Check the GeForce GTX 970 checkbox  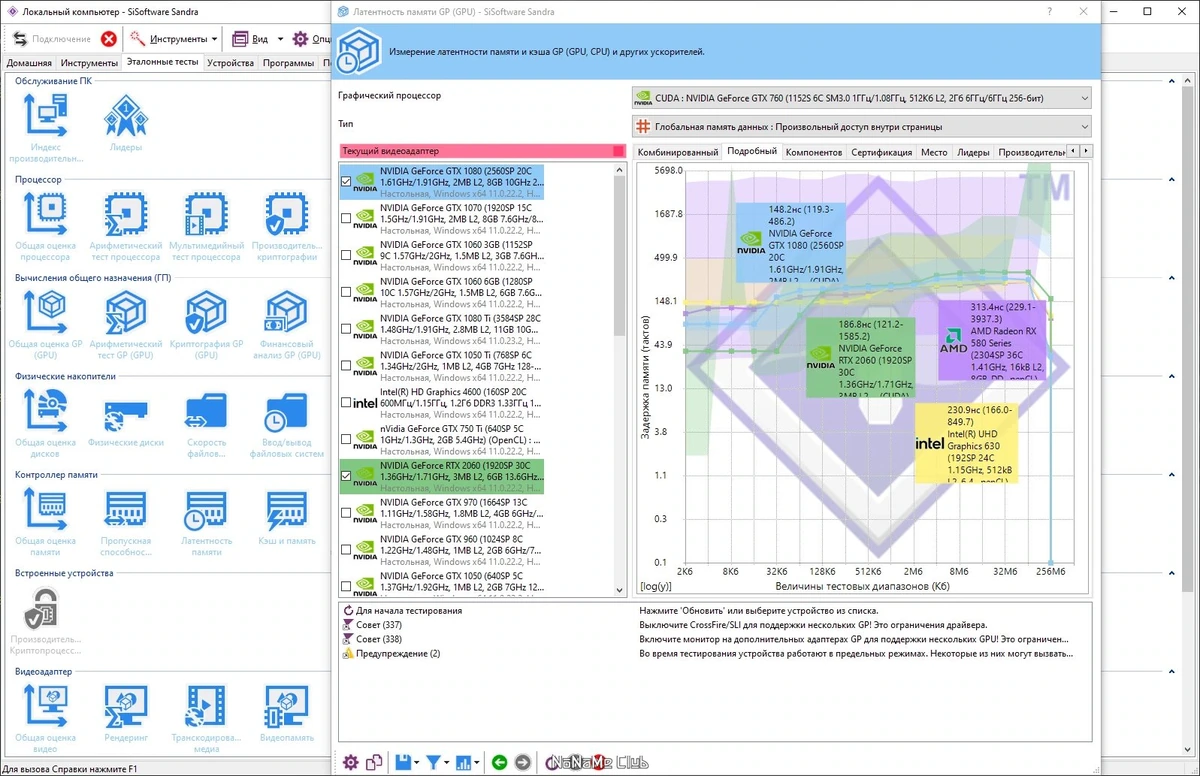point(346,513)
